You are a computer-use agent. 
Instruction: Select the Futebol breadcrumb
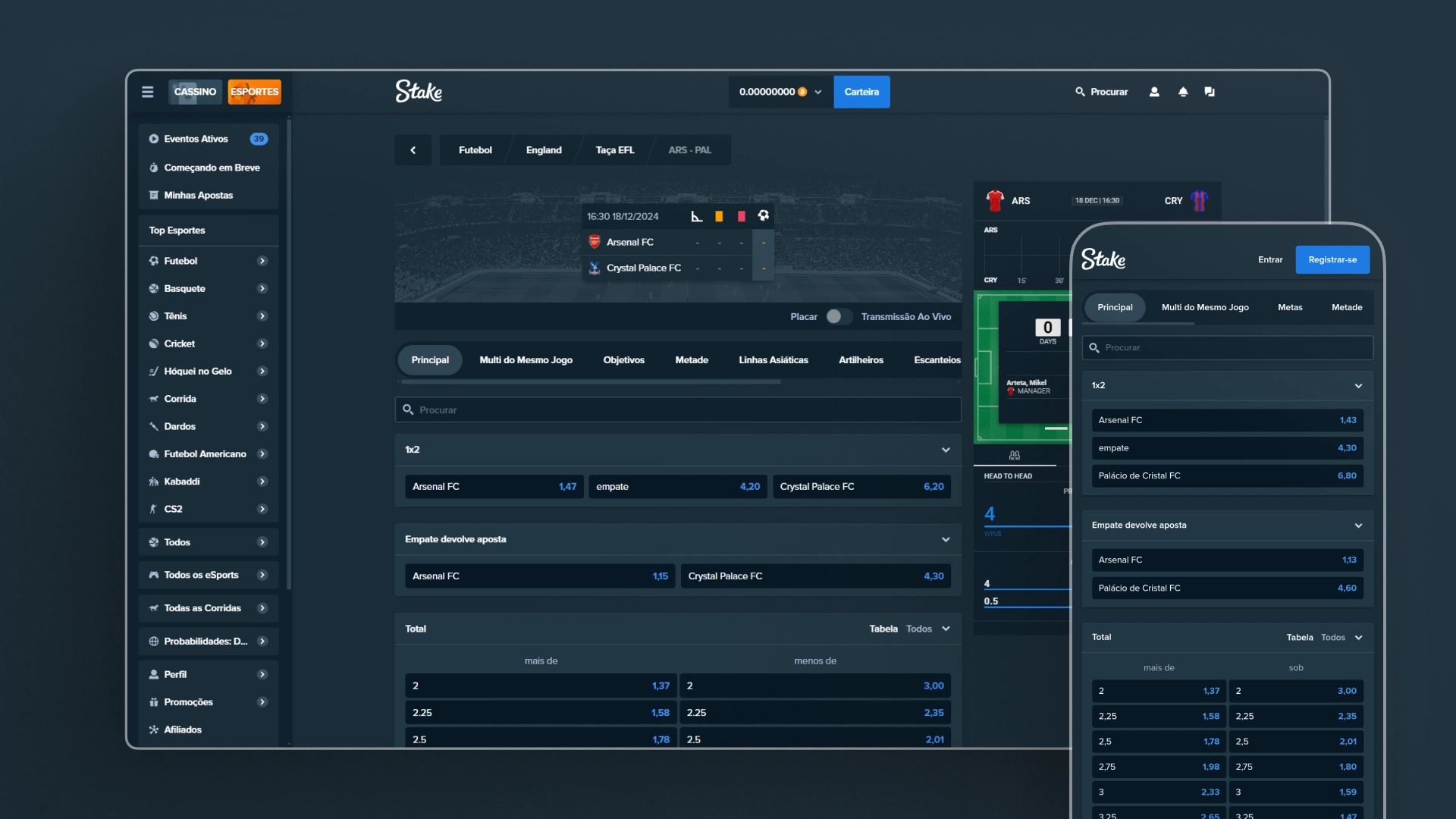(x=475, y=150)
